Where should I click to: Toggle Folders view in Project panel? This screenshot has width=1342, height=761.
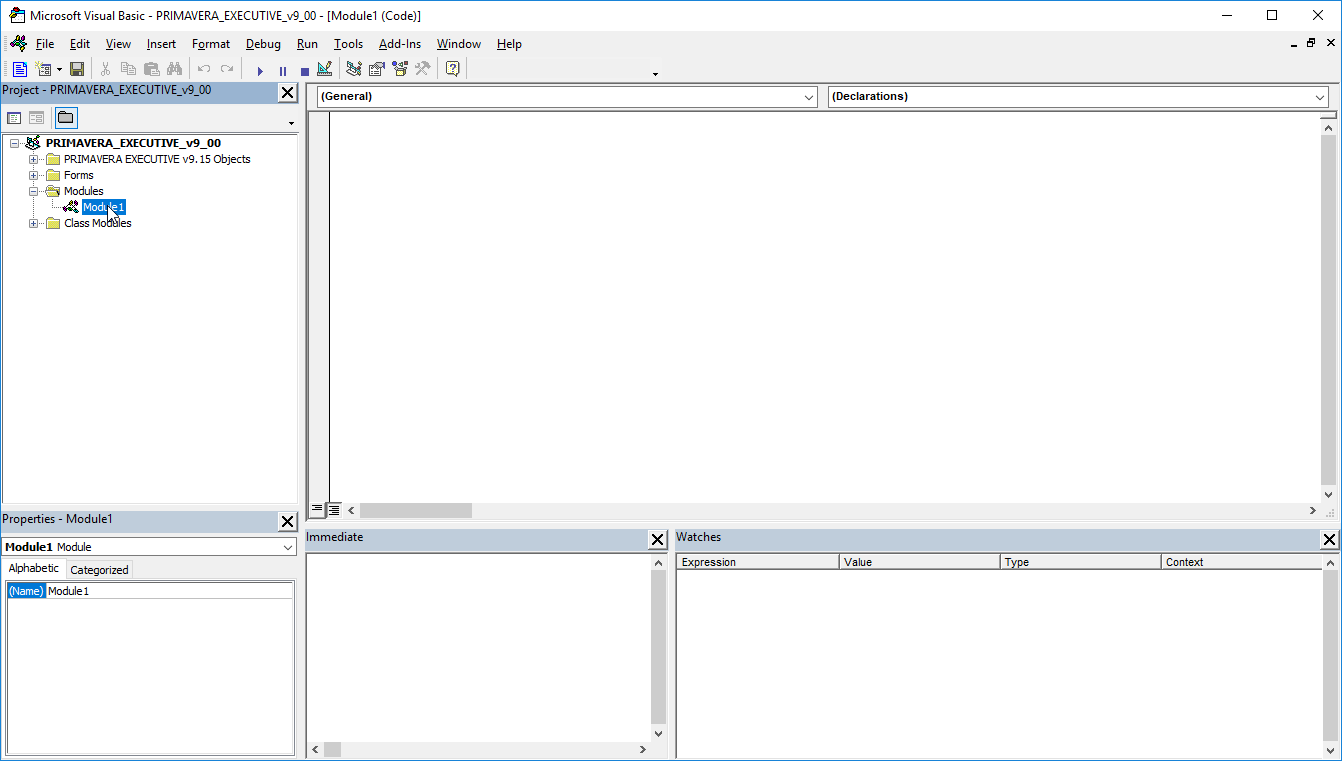pos(65,118)
